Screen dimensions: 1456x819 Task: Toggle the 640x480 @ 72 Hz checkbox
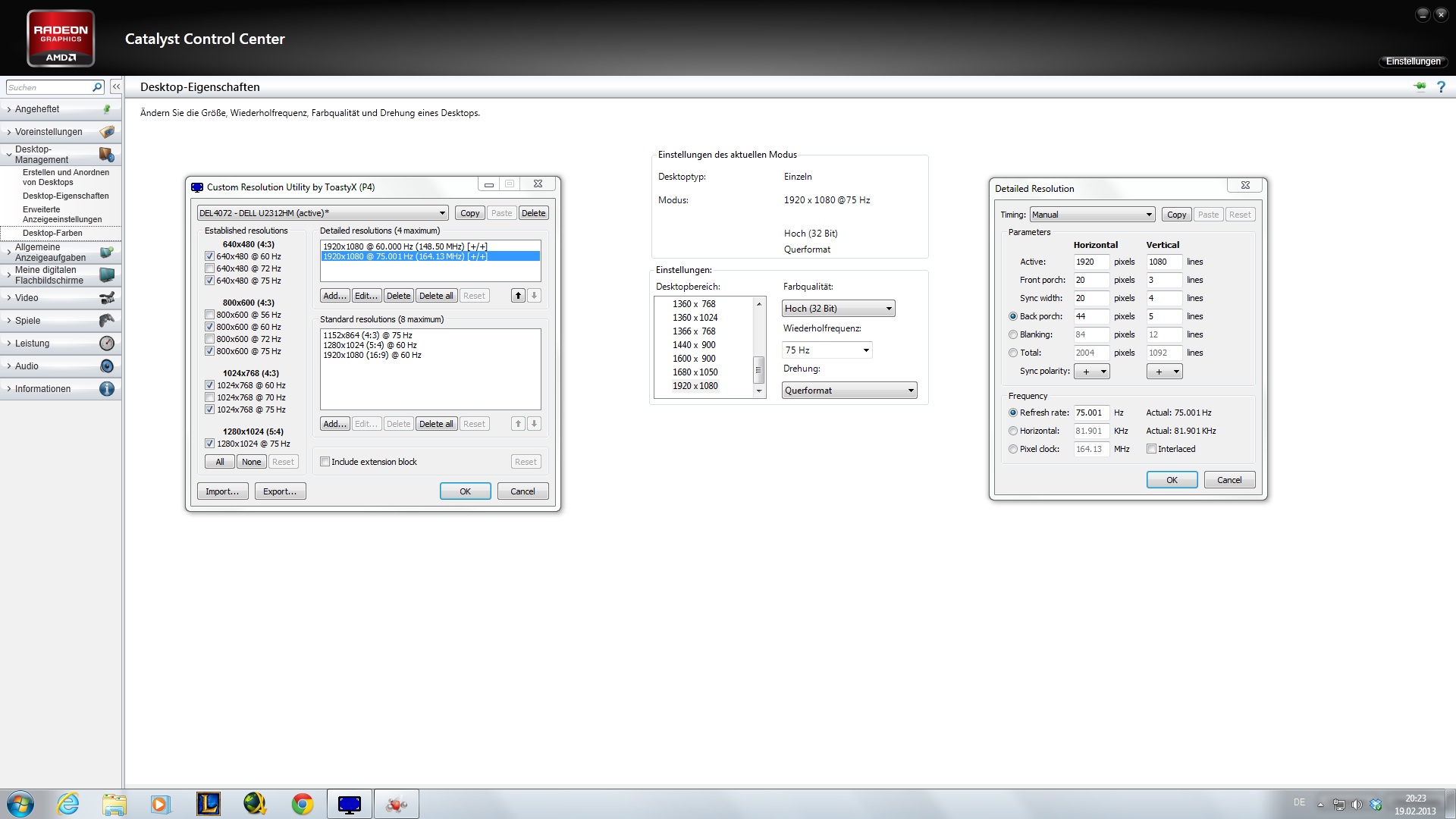210,268
